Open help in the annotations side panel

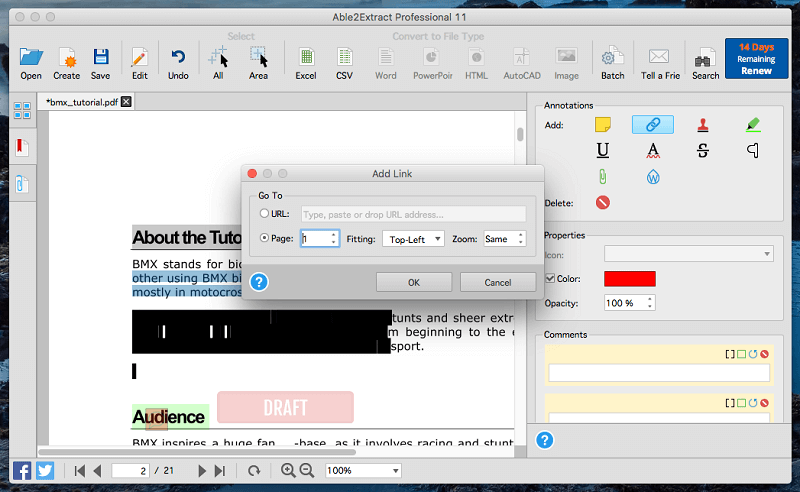pos(544,440)
